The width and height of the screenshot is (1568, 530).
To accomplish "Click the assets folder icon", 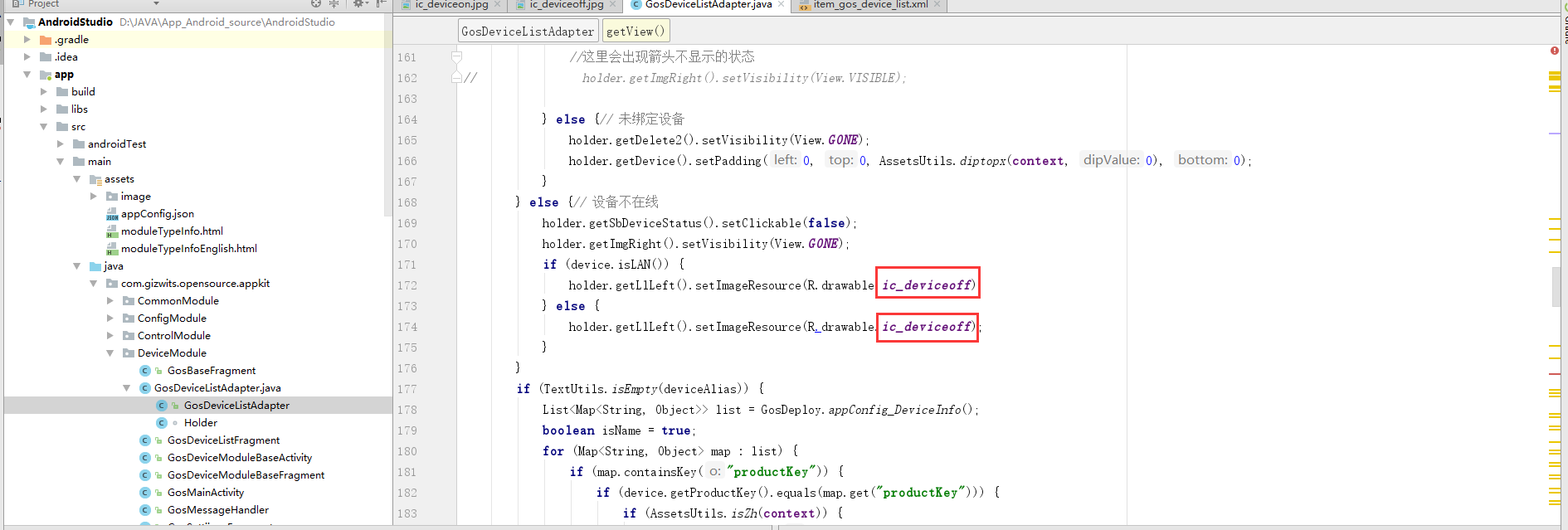I will pyautogui.click(x=95, y=179).
